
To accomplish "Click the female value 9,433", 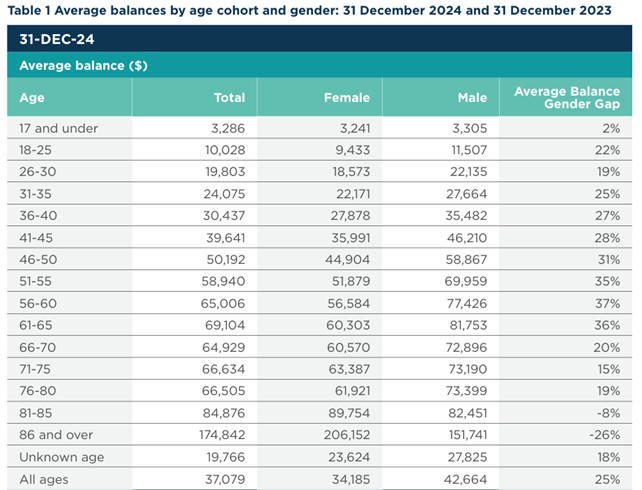I will 353,150.
